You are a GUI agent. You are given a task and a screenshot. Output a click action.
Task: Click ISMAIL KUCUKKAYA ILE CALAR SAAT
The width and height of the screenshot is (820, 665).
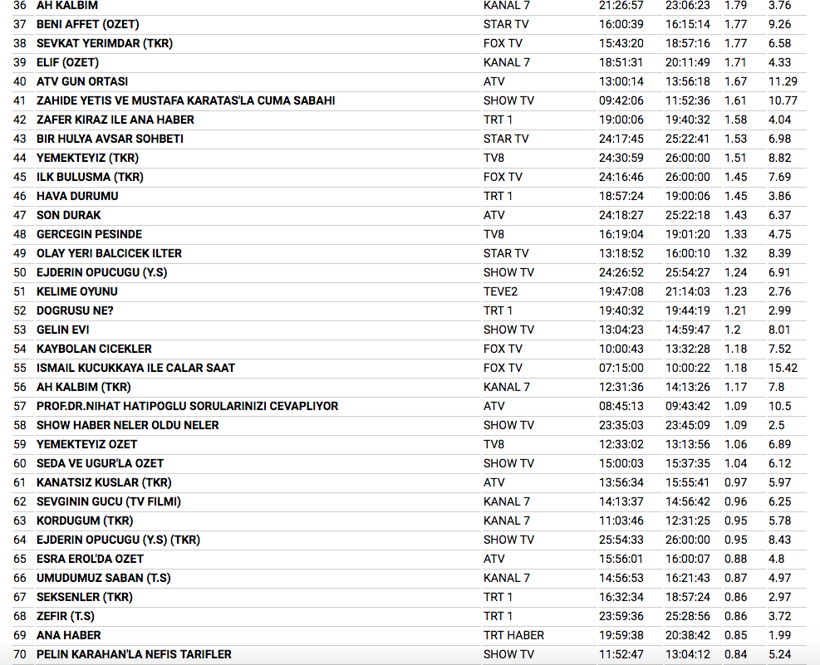click(136, 368)
